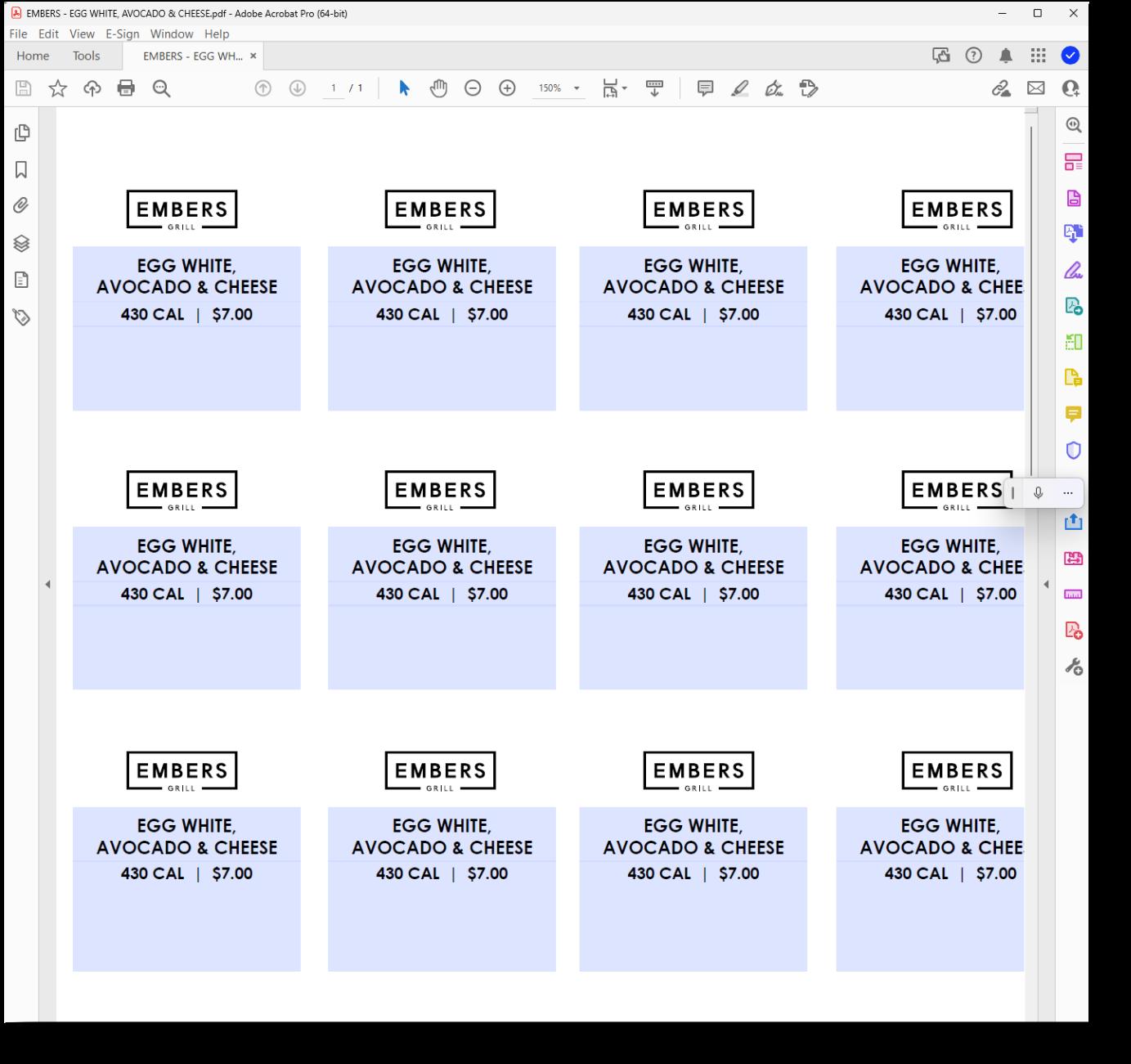
Task: Open the Redact tool in toolbar
Action: point(809,88)
